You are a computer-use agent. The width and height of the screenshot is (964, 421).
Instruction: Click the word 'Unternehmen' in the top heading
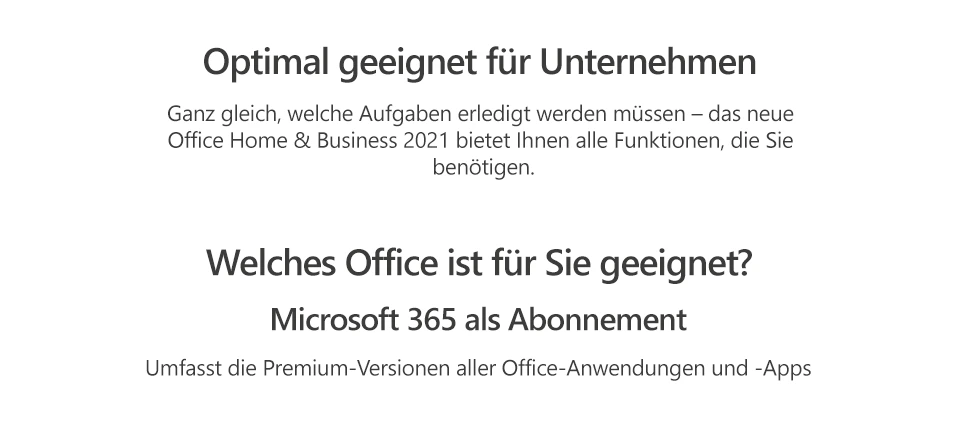click(648, 61)
